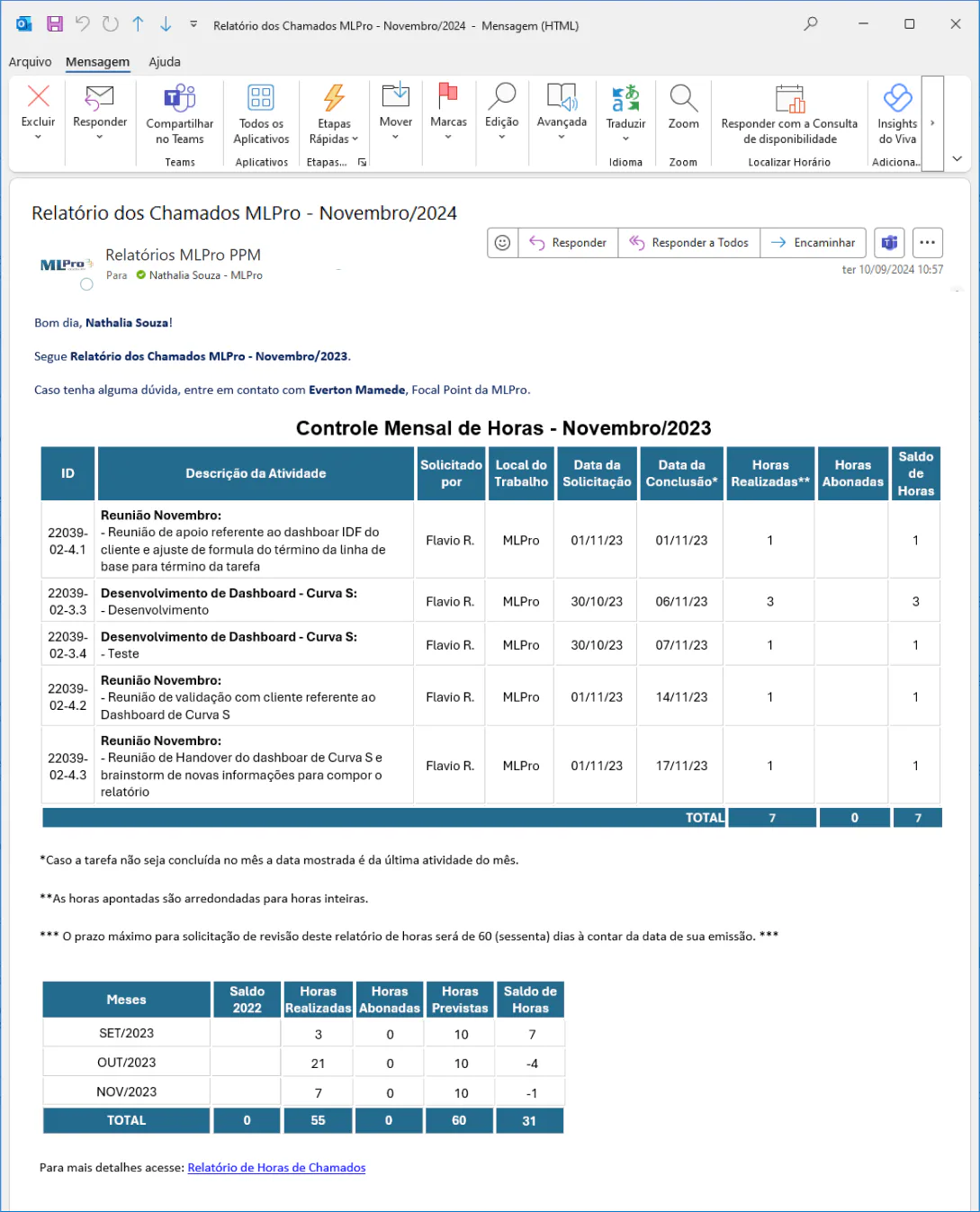Click the Saldo de Horas total 31
This screenshot has width=980, height=1212.
(x=529, y=1121)
